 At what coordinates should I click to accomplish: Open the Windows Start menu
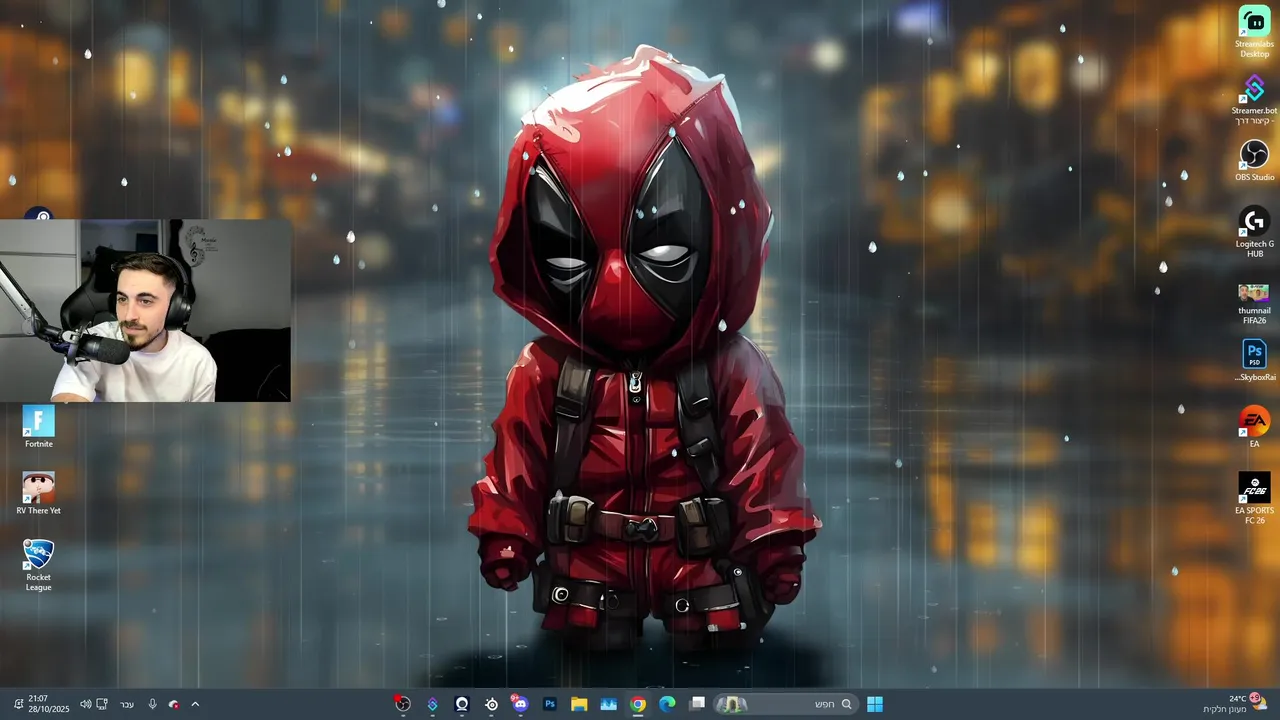tap(875, 704)
